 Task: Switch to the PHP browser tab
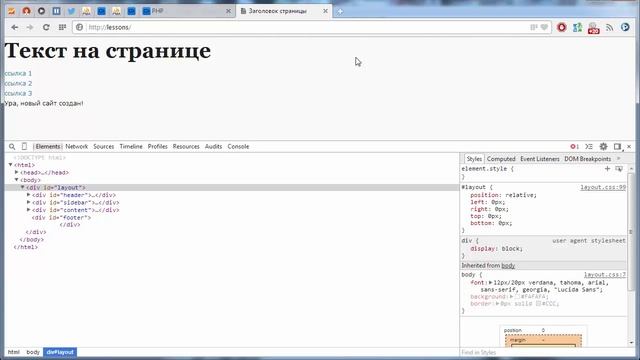pyautogui.click(x=186, y=11)
